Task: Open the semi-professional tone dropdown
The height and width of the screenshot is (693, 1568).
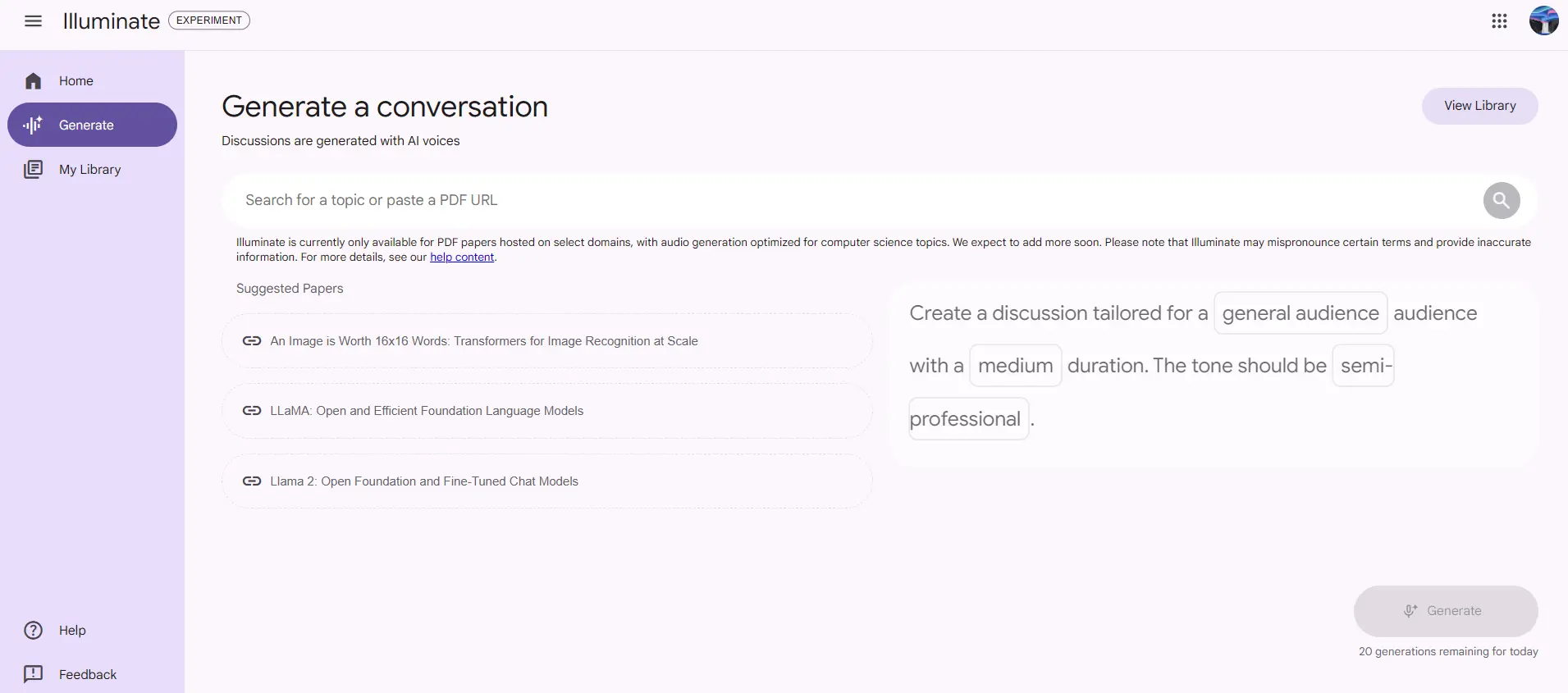Action: pos(1363,366)
